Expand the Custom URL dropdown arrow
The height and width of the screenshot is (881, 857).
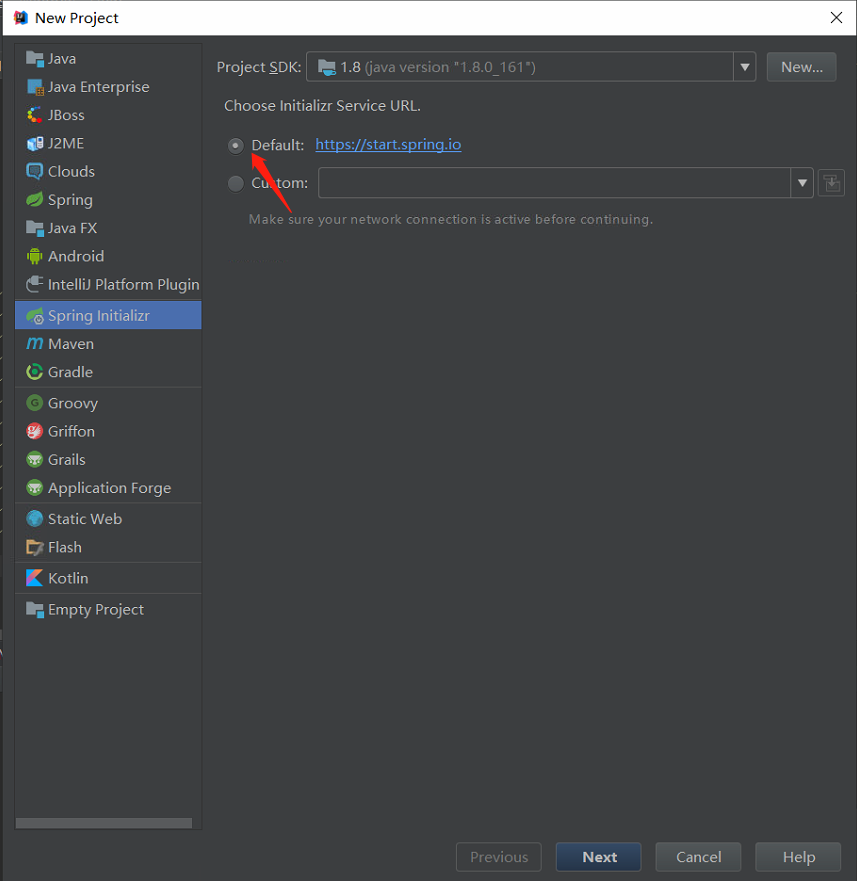coord(802,183)
